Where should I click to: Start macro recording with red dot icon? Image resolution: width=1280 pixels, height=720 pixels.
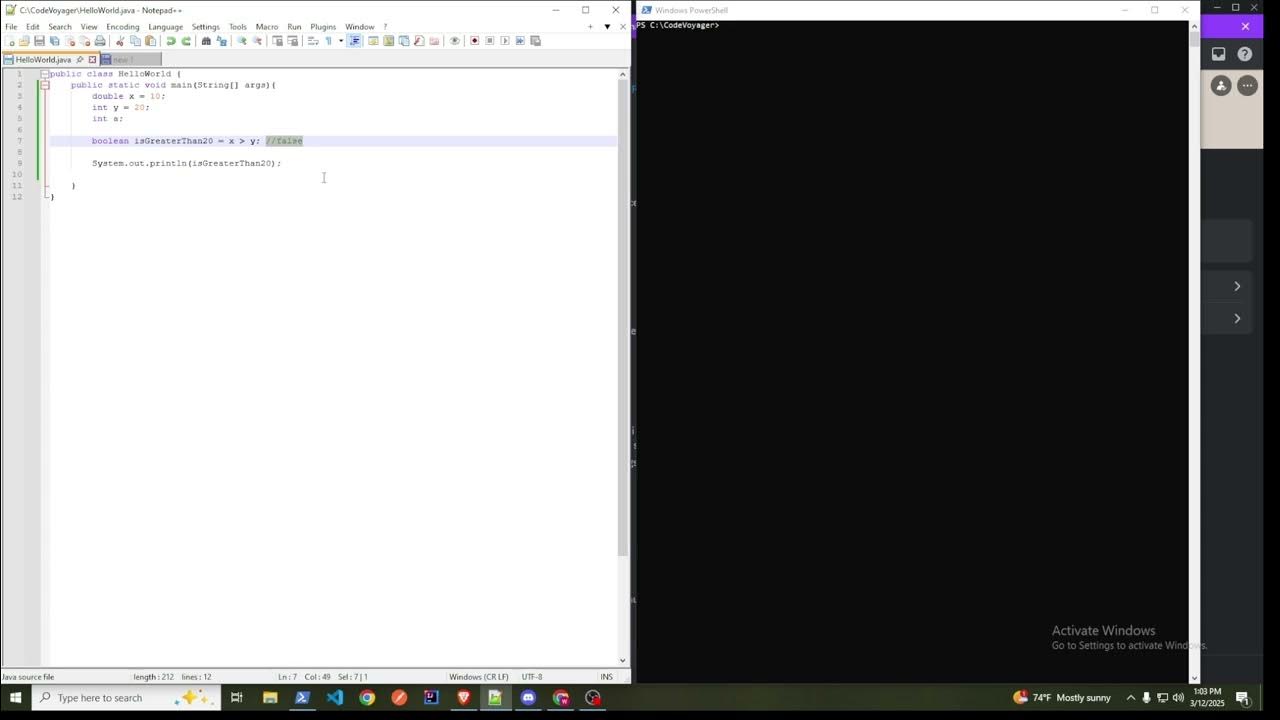coord(474,41)
